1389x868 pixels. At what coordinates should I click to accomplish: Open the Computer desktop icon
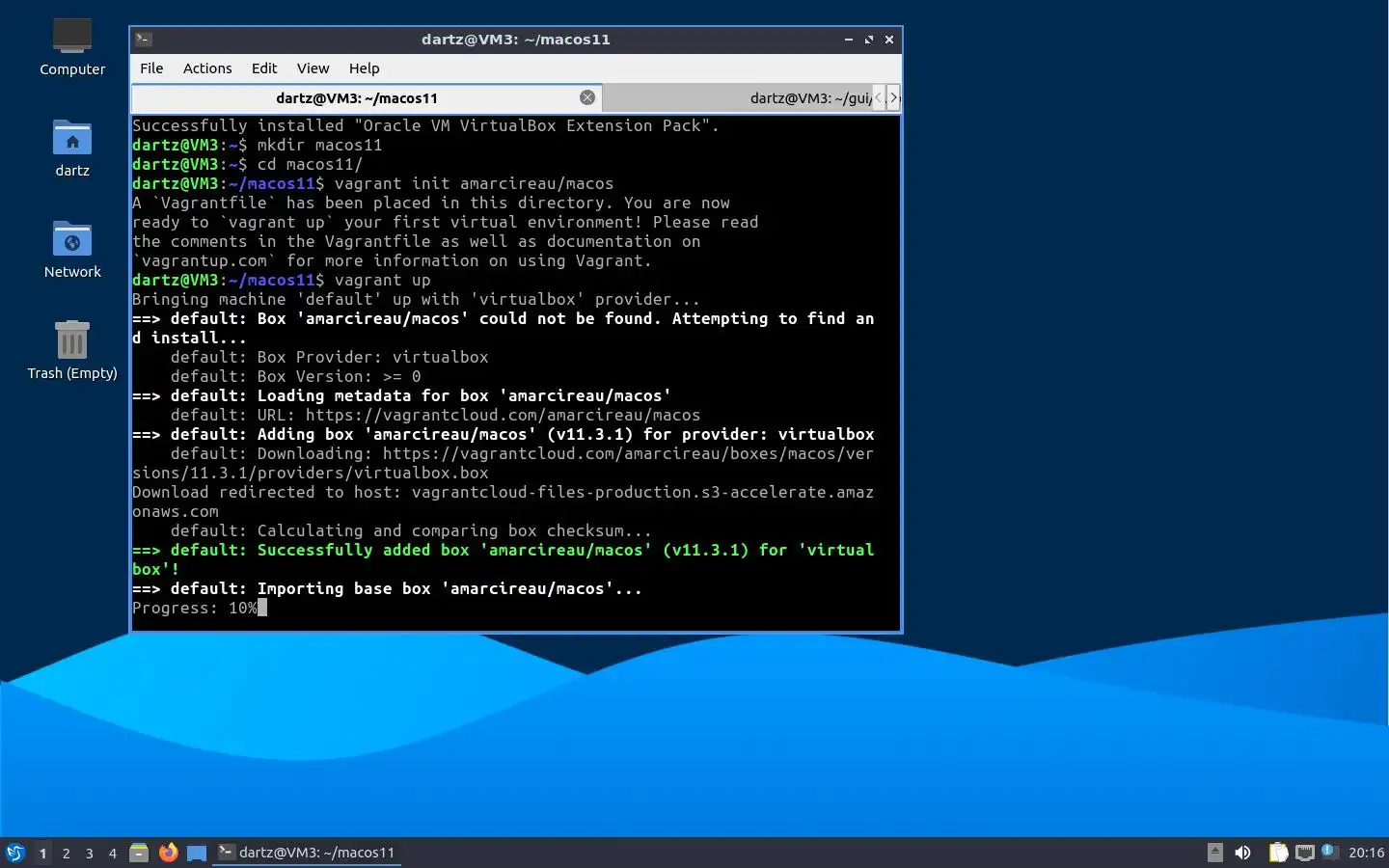(x=72, y=47)
